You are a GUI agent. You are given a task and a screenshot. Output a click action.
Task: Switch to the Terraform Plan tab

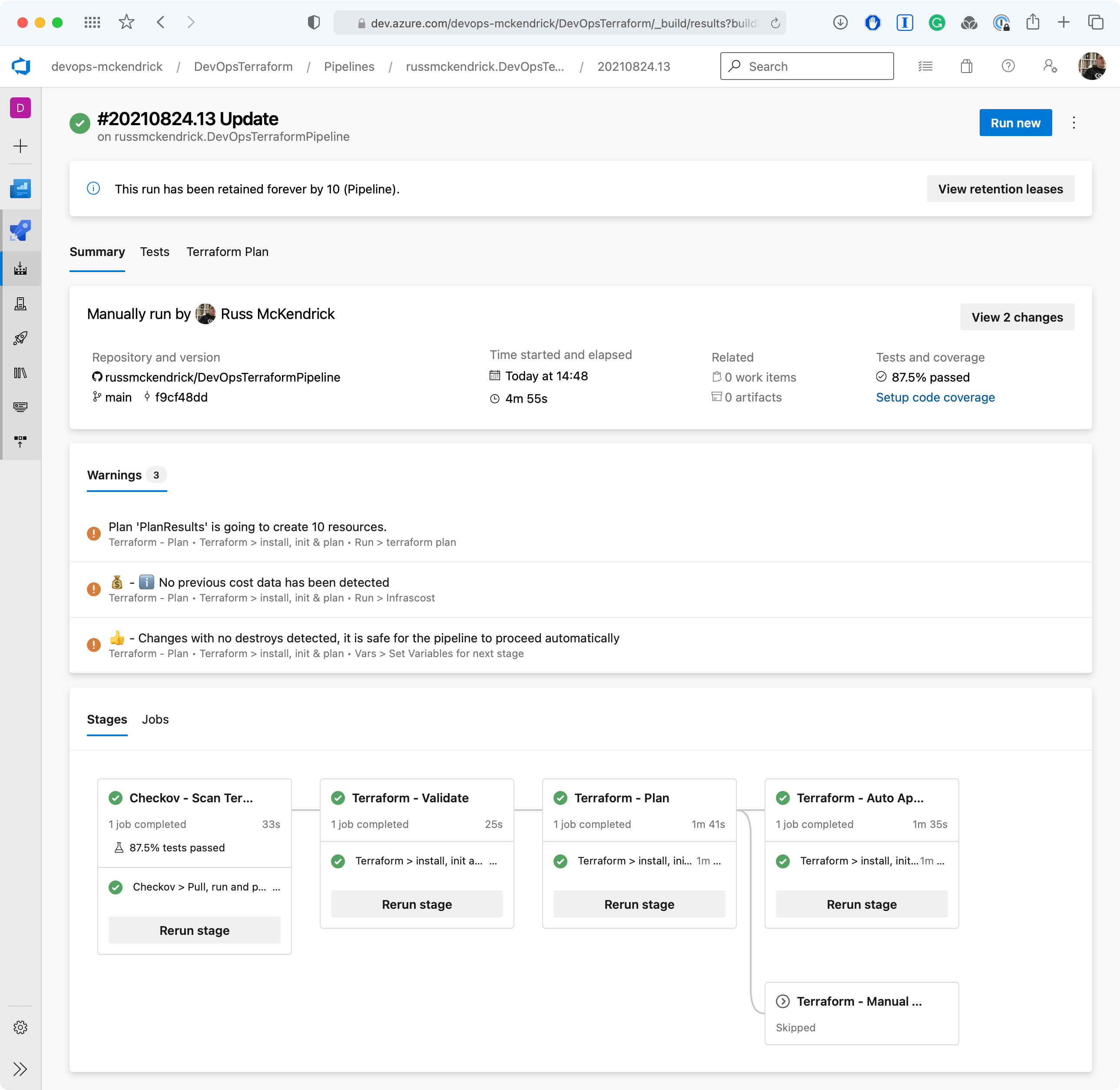(227, 251)
